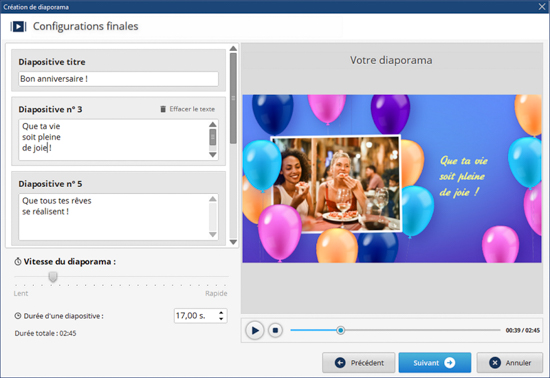Click the playback progress slider handle

[340, 330]
